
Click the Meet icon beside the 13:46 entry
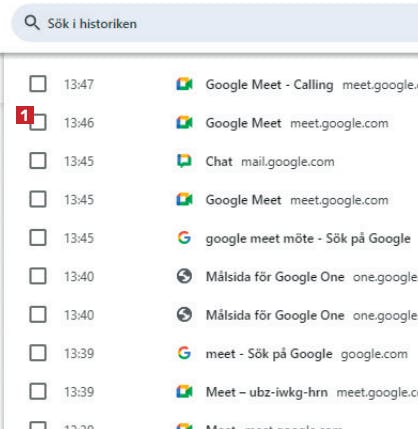coord(184,123)
